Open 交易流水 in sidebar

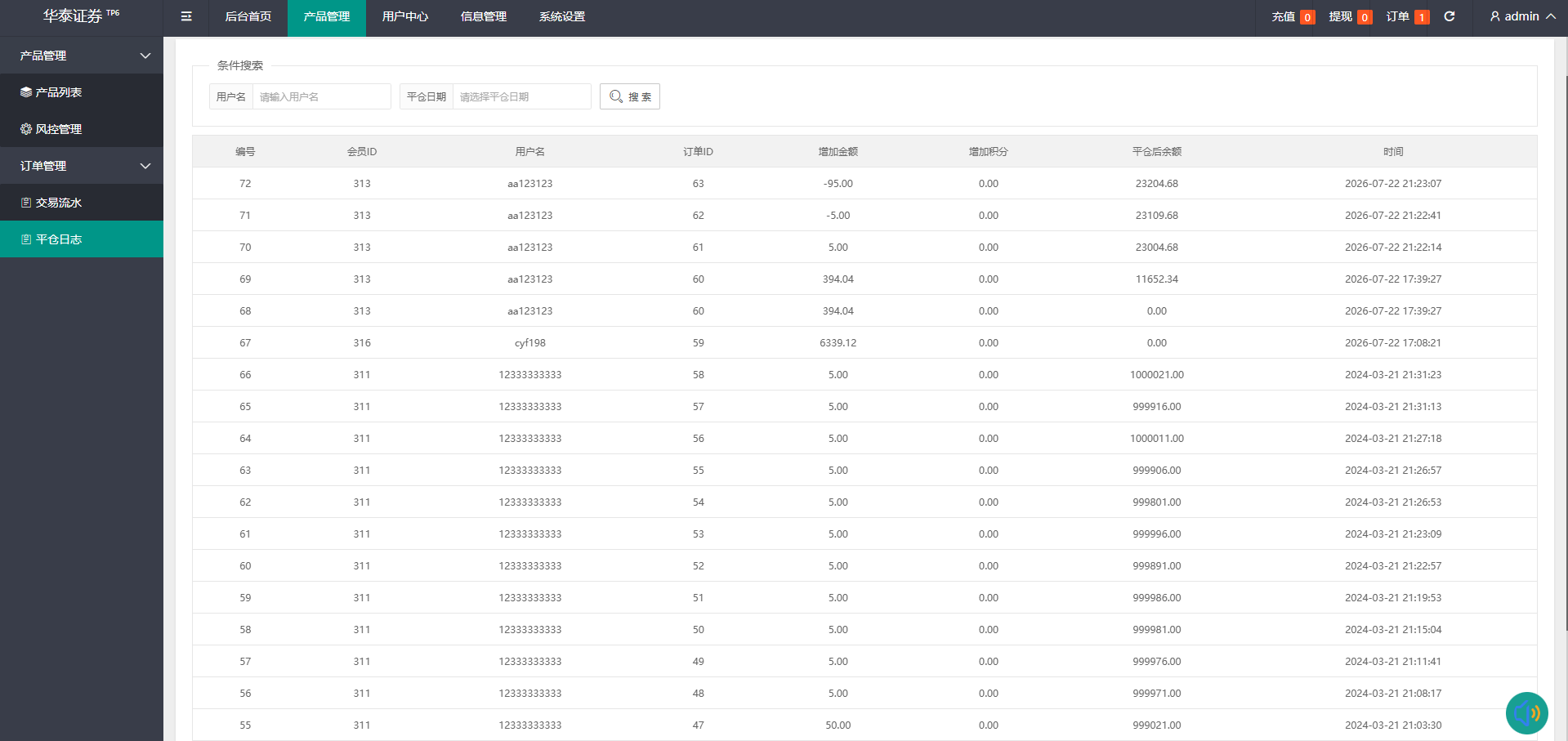point(82,203)
